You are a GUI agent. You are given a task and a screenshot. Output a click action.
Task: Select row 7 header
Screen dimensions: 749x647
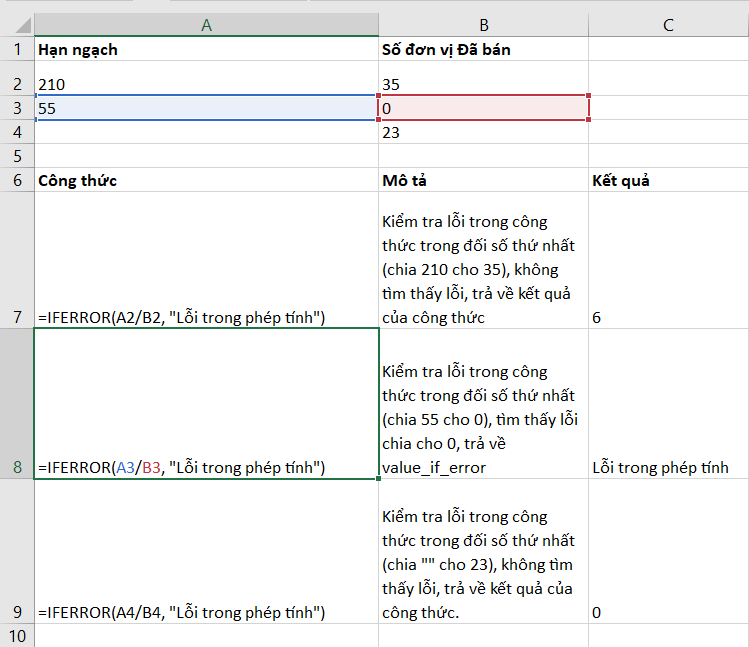[x=17, y=260]
